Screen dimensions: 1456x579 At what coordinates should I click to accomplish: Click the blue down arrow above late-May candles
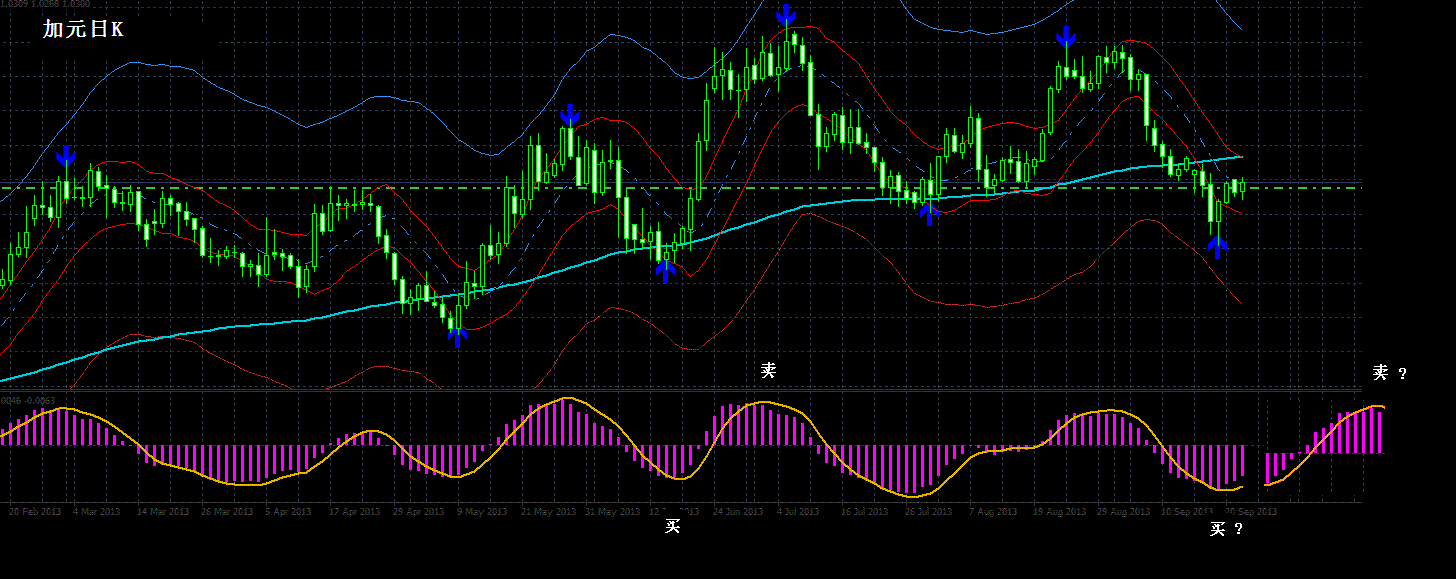click(x=570, y=114)
